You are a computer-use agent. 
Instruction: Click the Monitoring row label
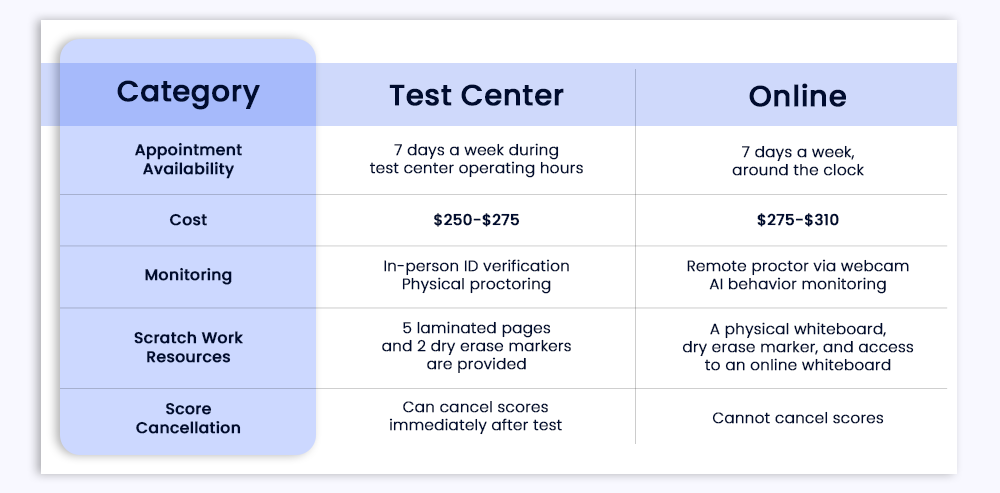tap(188, 275)
